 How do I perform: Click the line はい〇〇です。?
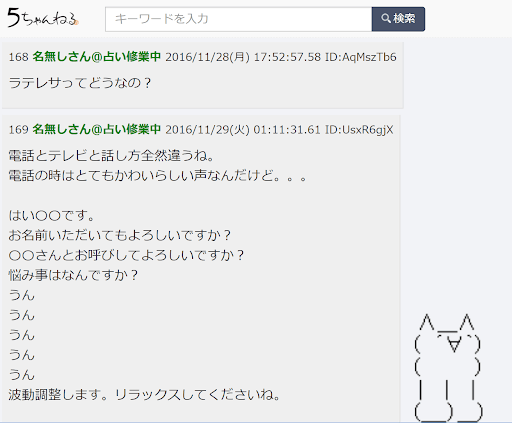[52, 215]
